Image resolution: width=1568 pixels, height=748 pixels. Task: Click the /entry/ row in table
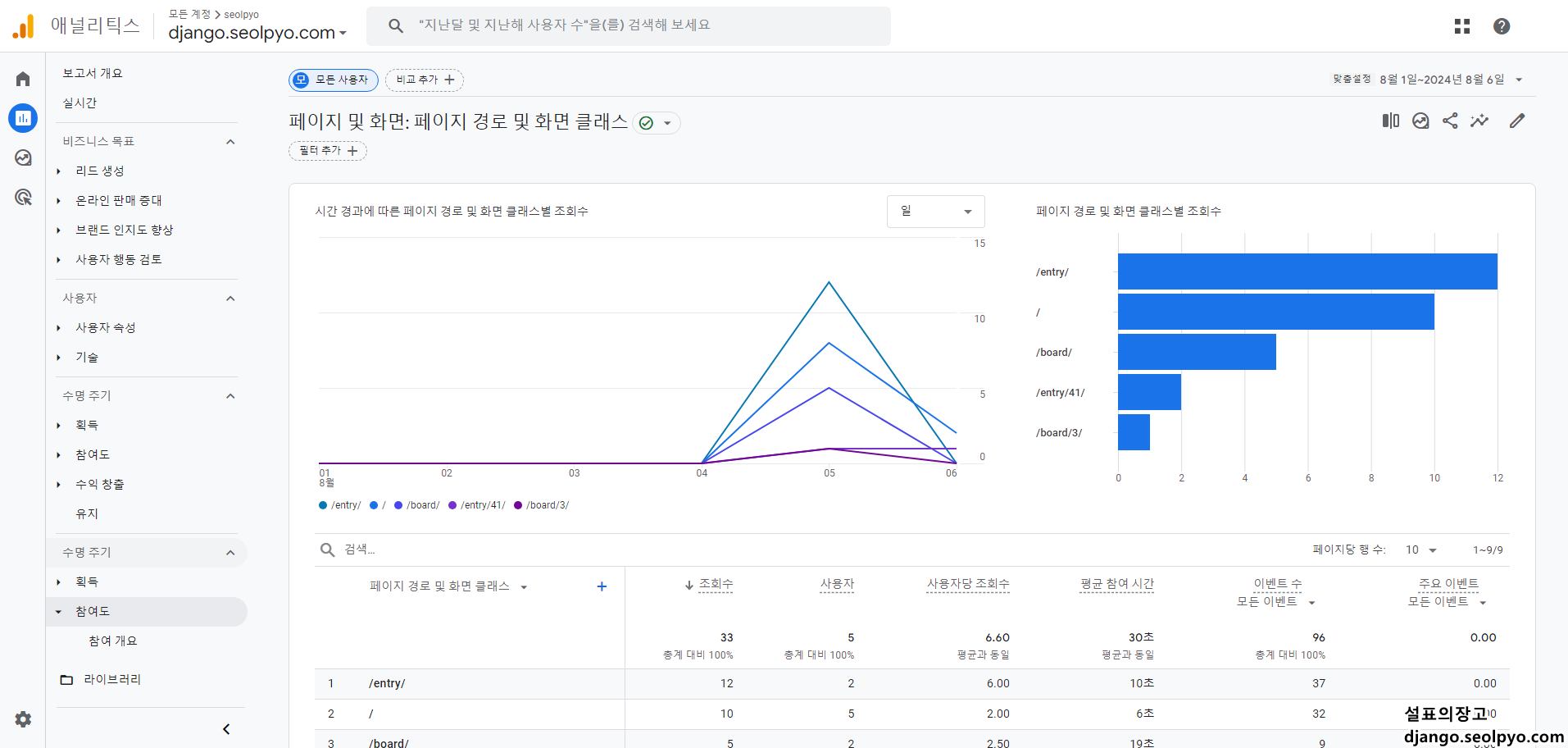coord(912,684)
